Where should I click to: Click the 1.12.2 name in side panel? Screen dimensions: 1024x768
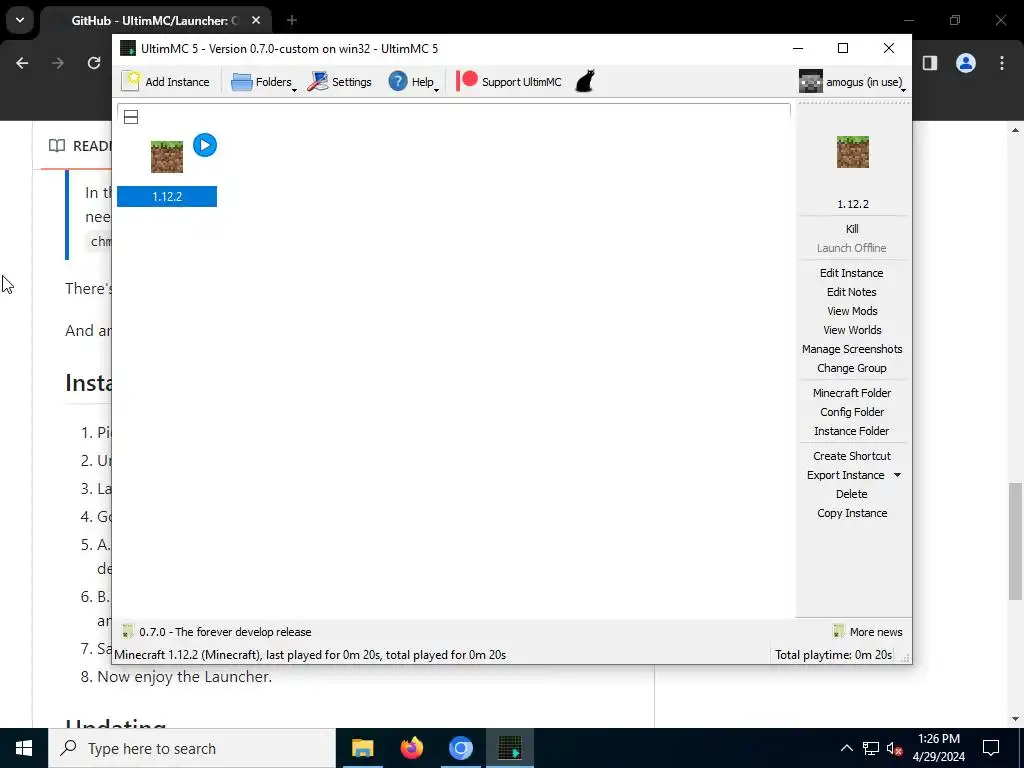pyautogui.click(x=852, y=204)
